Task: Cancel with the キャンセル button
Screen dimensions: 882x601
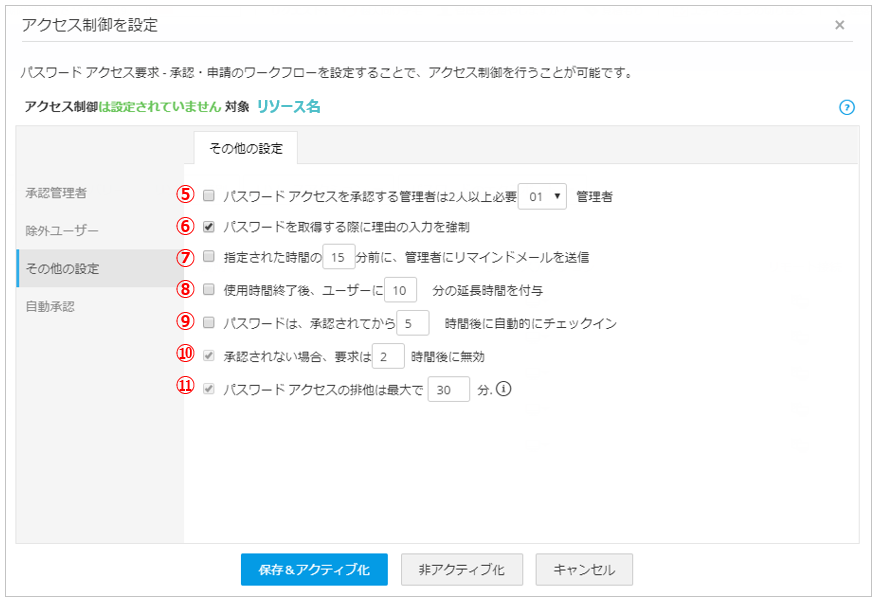Action: [584, 570]
